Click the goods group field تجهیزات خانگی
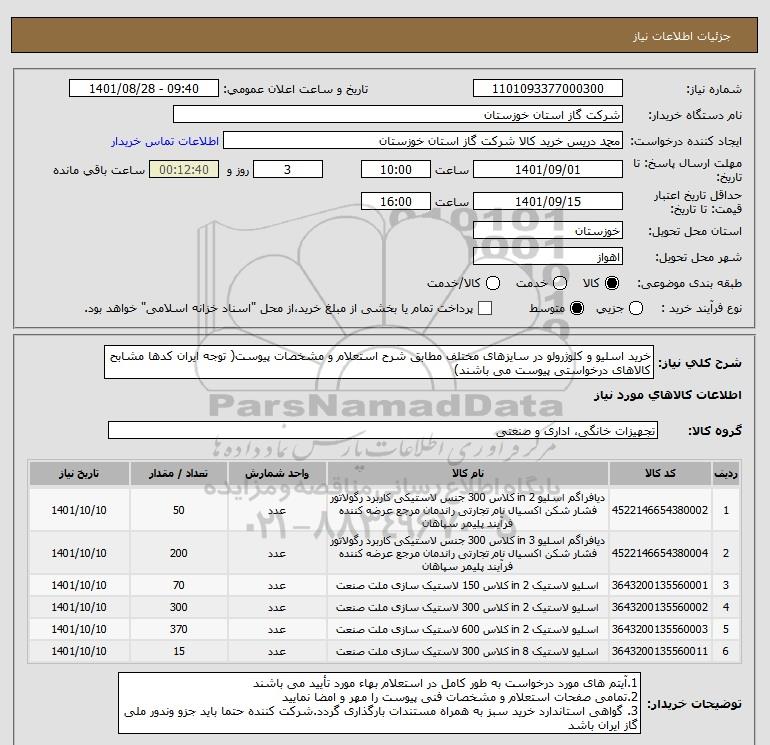 click(383, 431)
